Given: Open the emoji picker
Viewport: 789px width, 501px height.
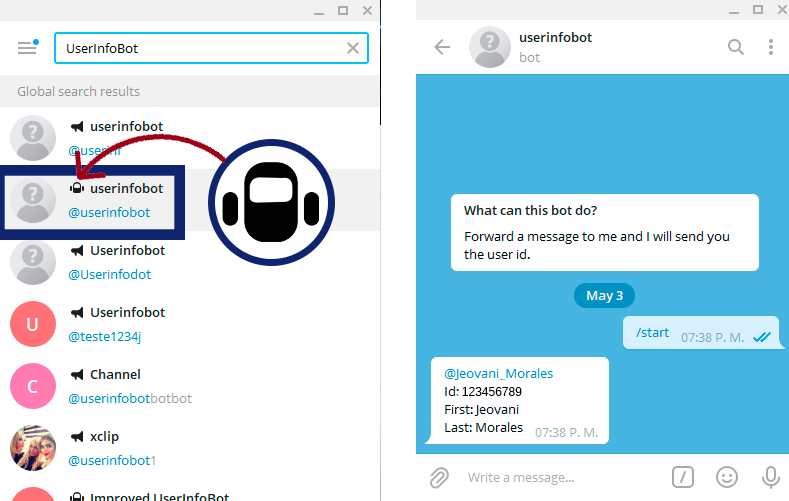Looking at the screenshot, I should [727, 477].
